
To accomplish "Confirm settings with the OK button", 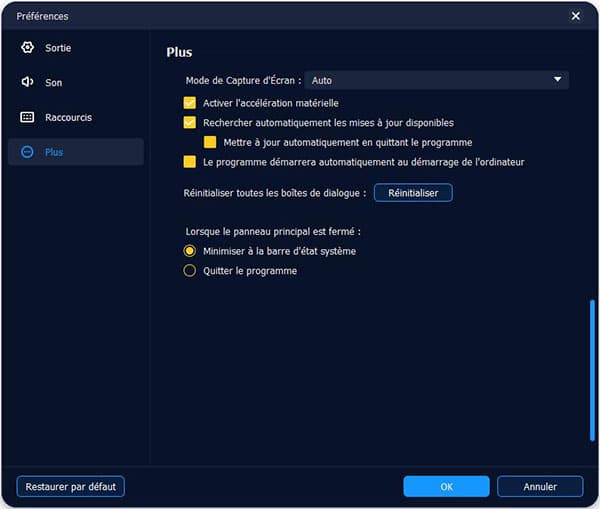I will click(x=446, y=487).
